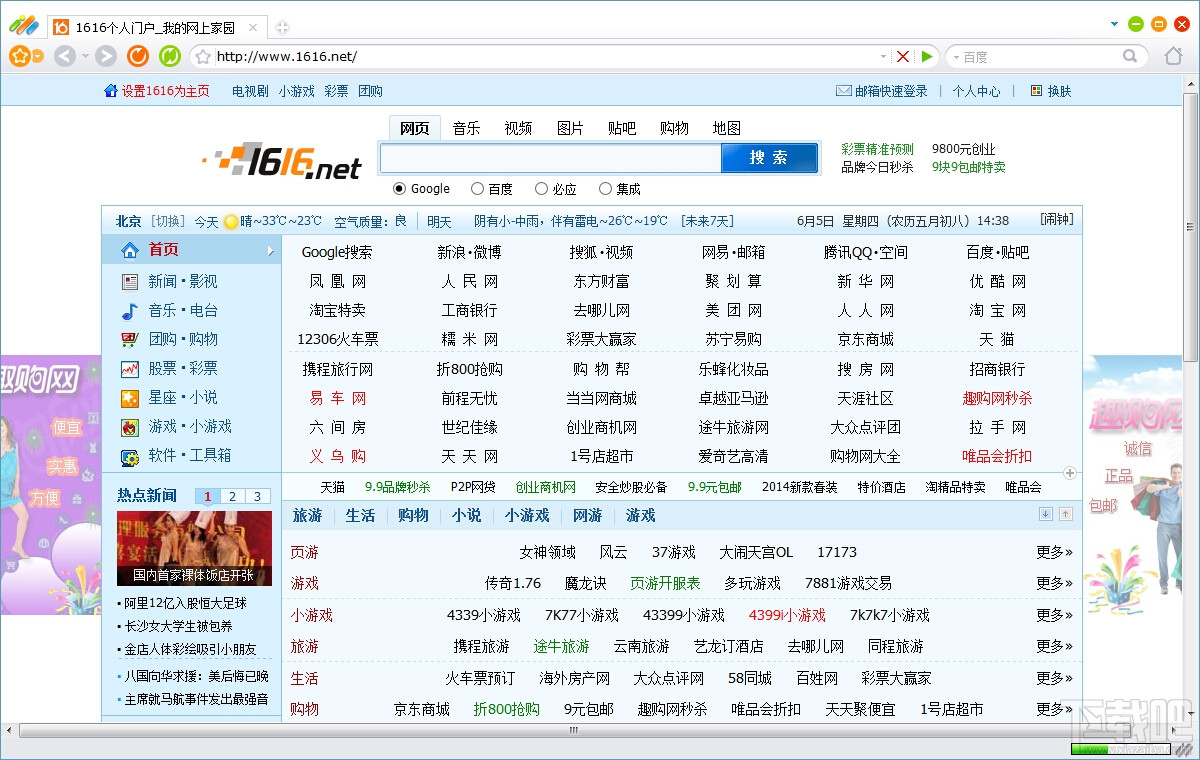Close the 1616个人门户 tab
Screen dimensions: 1200x760
point(254,27)
